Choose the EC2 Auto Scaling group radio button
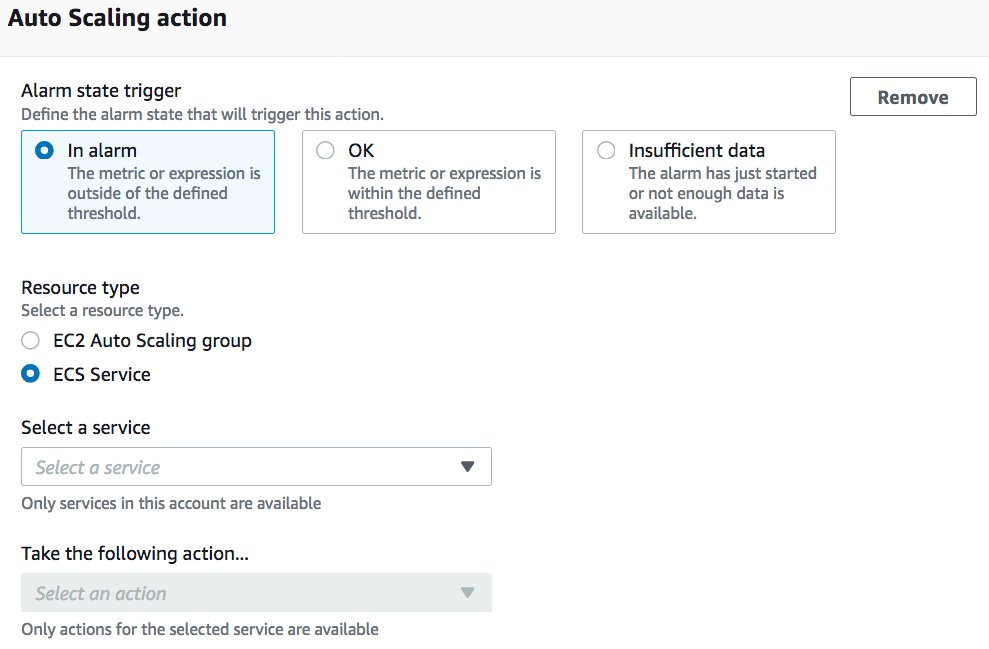The height and width of the screenshot is (649, 989). click(x=30, y=341)
